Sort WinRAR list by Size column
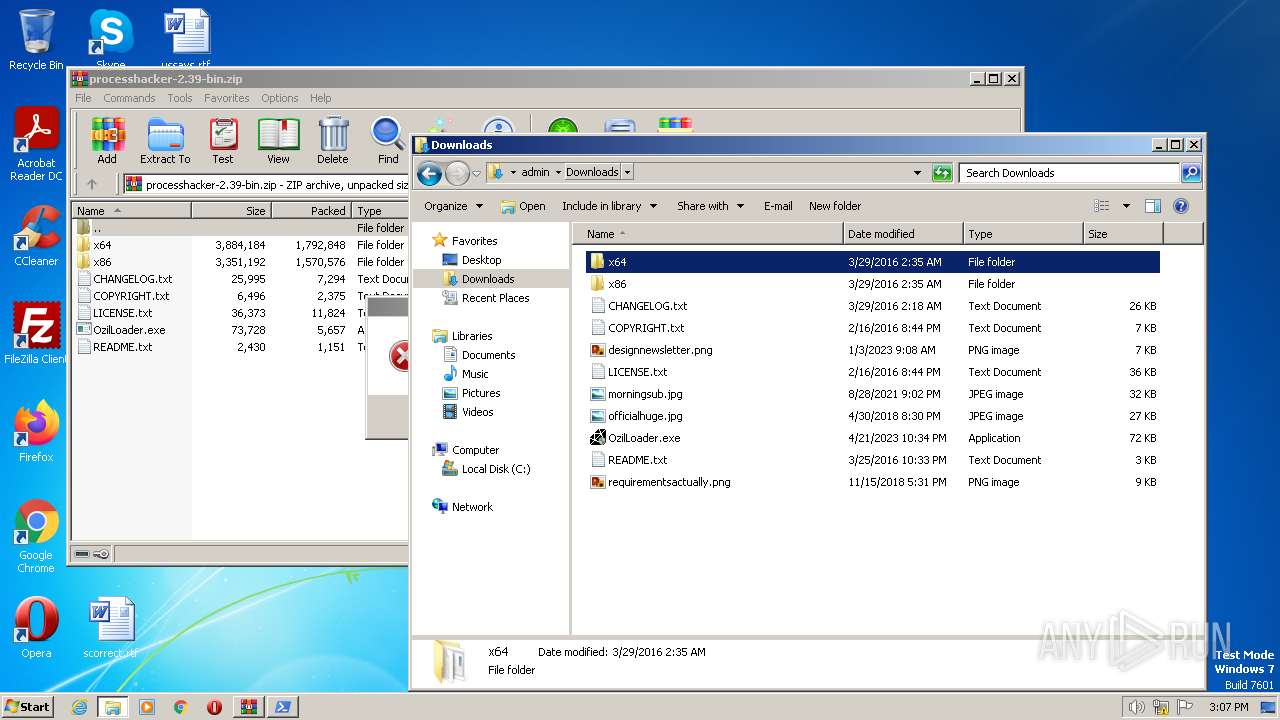1280x720 pixels. pyautogui.click(x=231, y=211)
